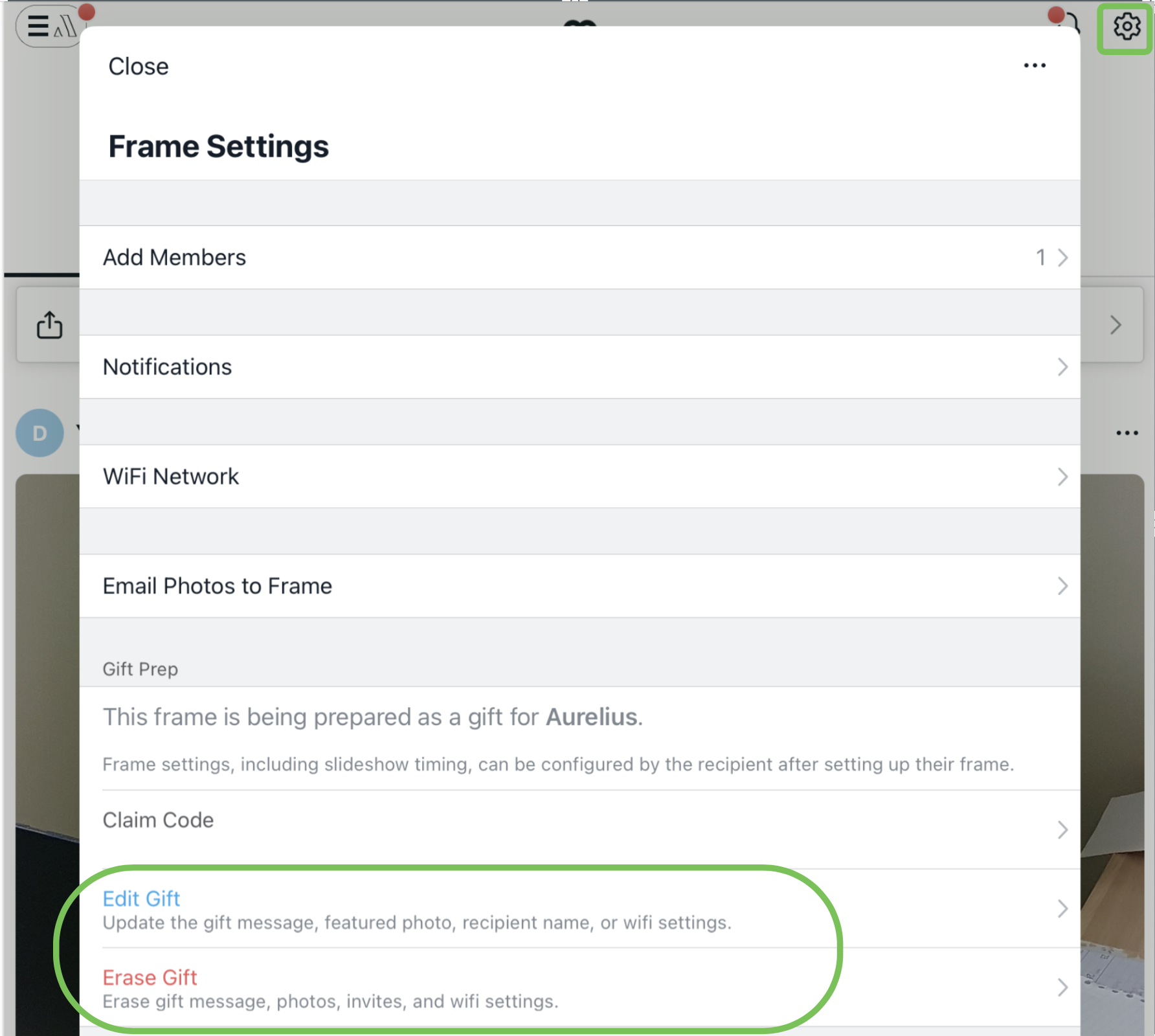Open the Claim Code option
This screenshot has width=1155, height=1036.
point(158,820)
